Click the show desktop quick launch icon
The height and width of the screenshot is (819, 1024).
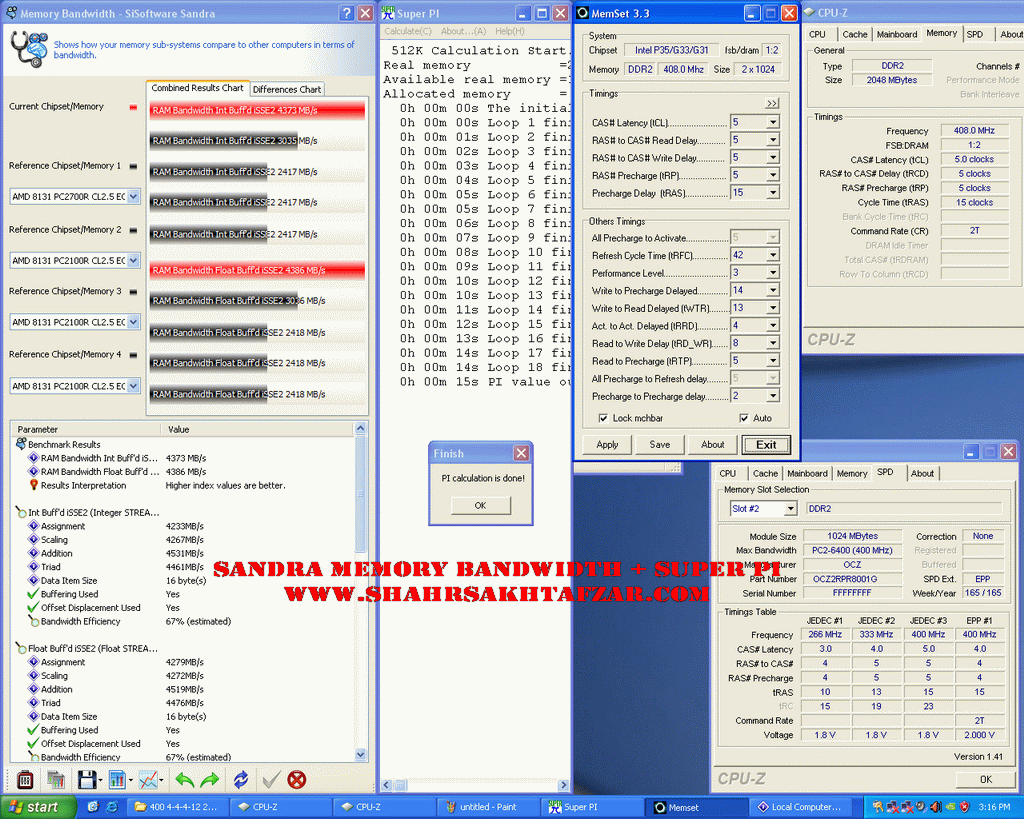coord(93,807)
